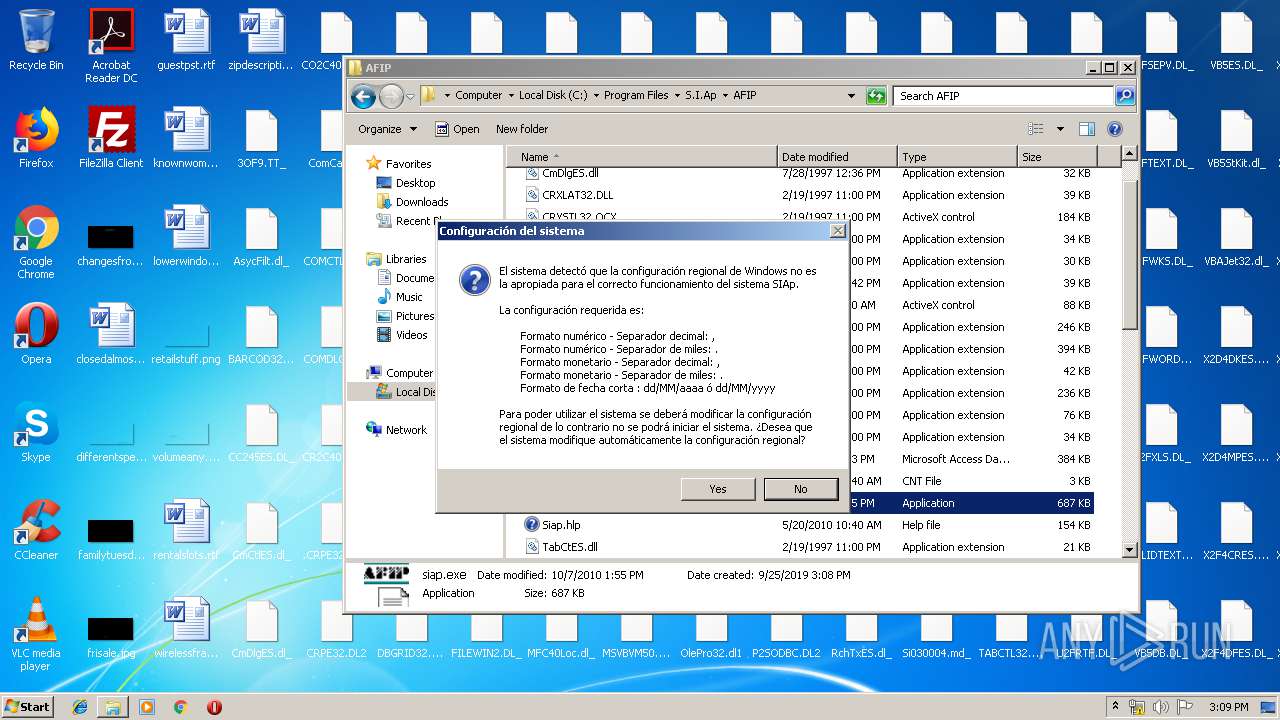
Task: Sort by the Type column header
Action: click(957, 157)
